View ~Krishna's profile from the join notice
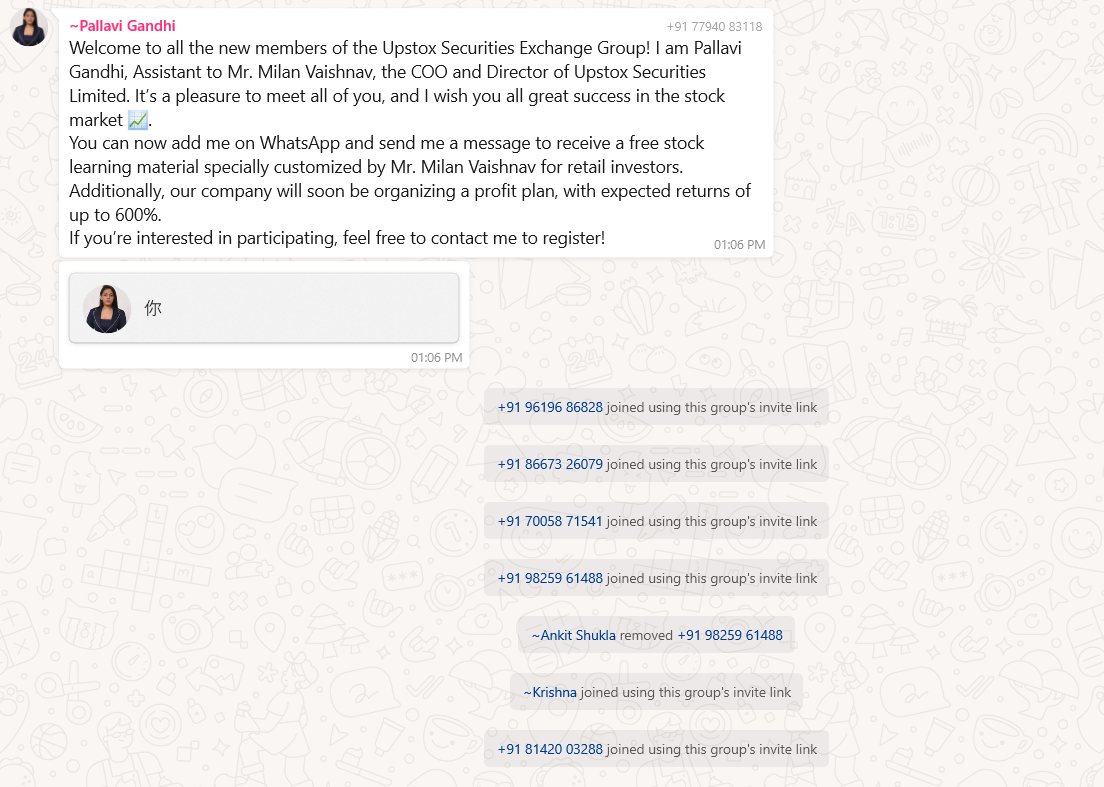This screenshot has width=1104, height=787. (x=550, y=692)
